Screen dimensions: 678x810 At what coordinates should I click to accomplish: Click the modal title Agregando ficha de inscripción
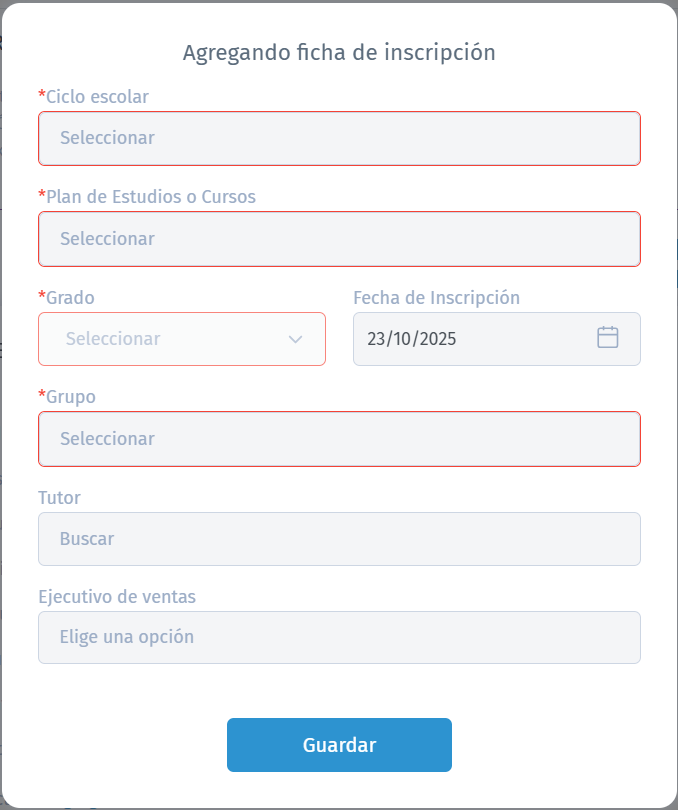(x=339, y=51)
